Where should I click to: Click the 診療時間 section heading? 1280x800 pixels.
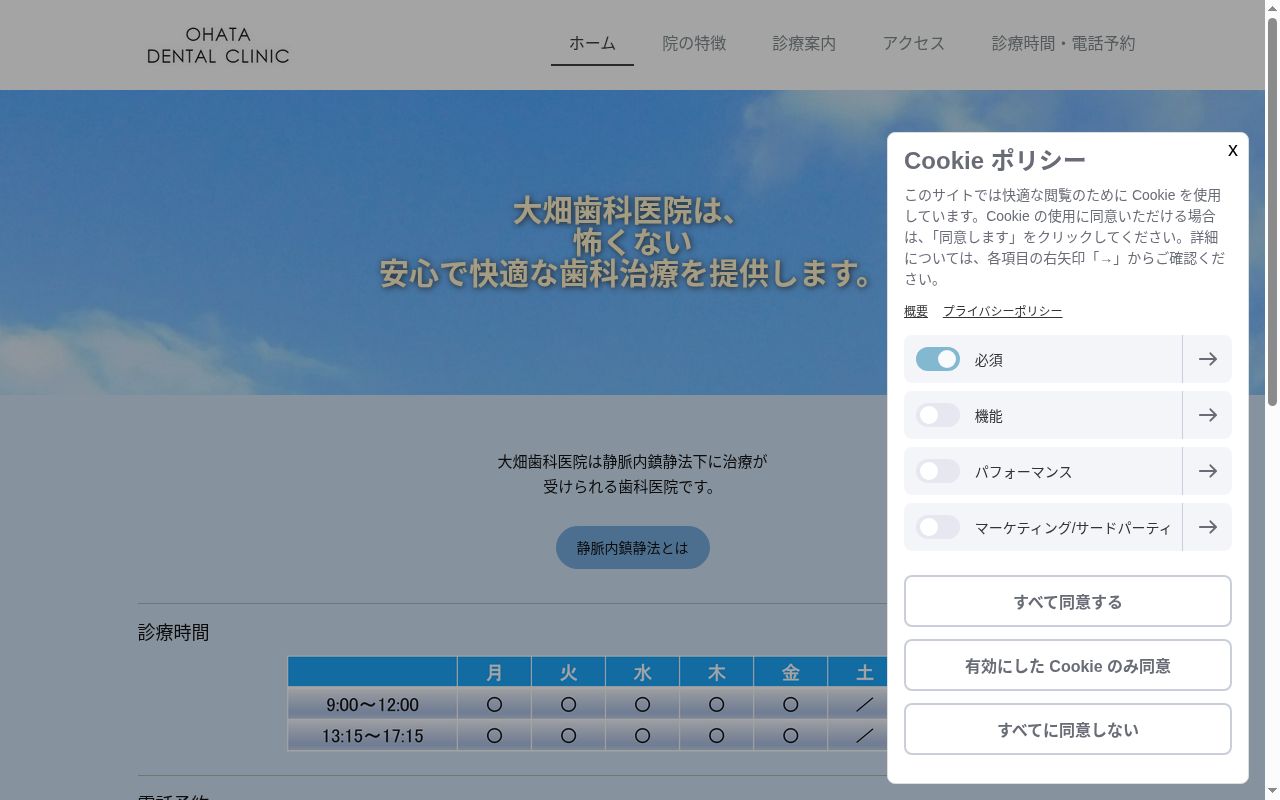[x=173, y=632]
